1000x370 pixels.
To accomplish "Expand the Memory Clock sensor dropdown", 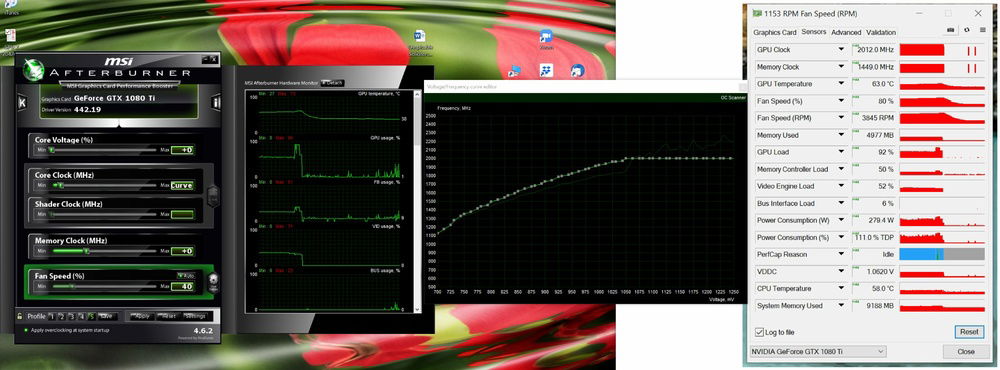I will [842, 67].
